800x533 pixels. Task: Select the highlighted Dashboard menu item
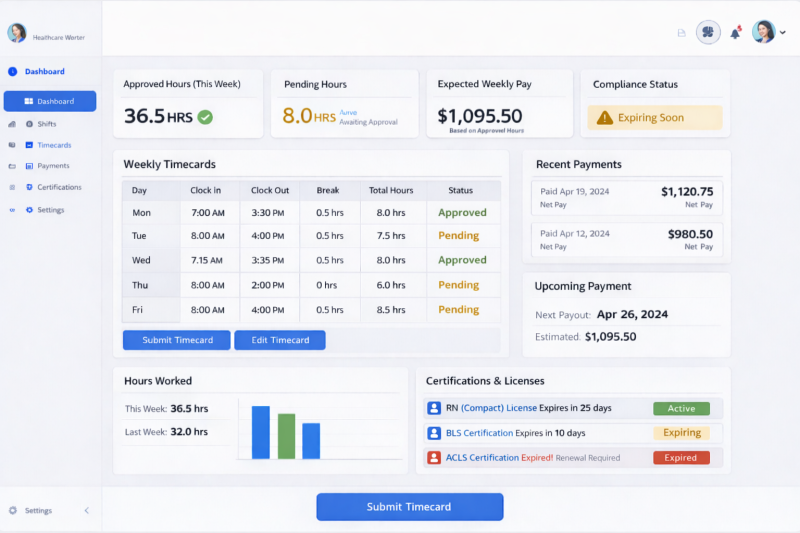coord(50,101)
